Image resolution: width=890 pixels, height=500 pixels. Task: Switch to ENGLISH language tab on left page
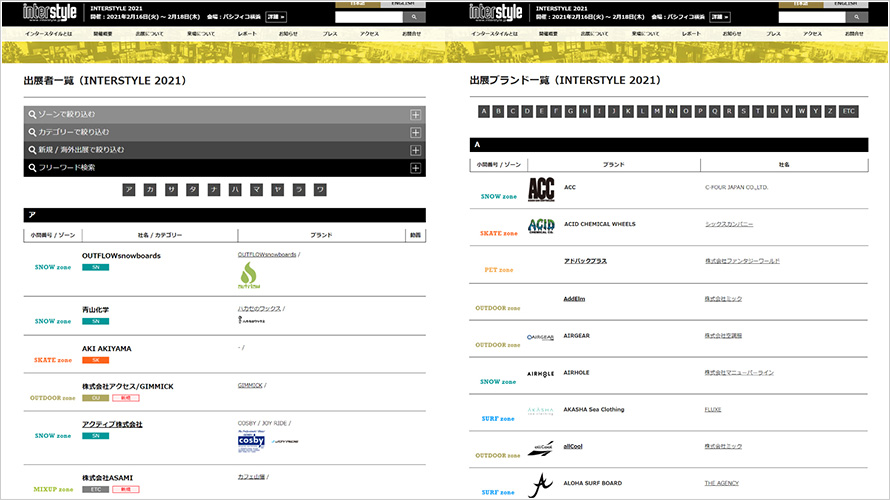point(402,3)
